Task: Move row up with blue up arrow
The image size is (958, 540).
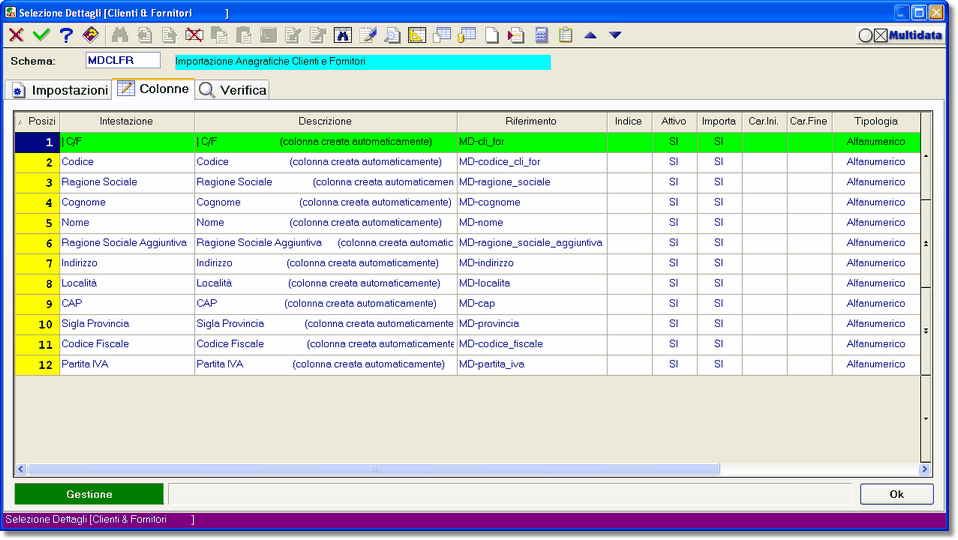Action: 590,35
